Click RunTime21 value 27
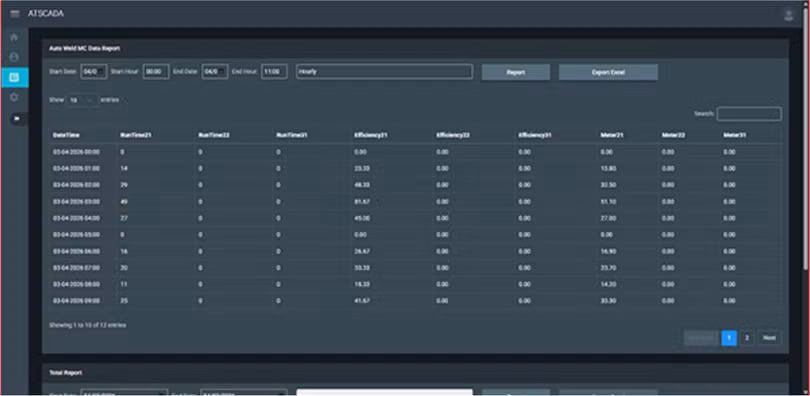The width and height of the screenshot is (810, 396). pos(123,218)
